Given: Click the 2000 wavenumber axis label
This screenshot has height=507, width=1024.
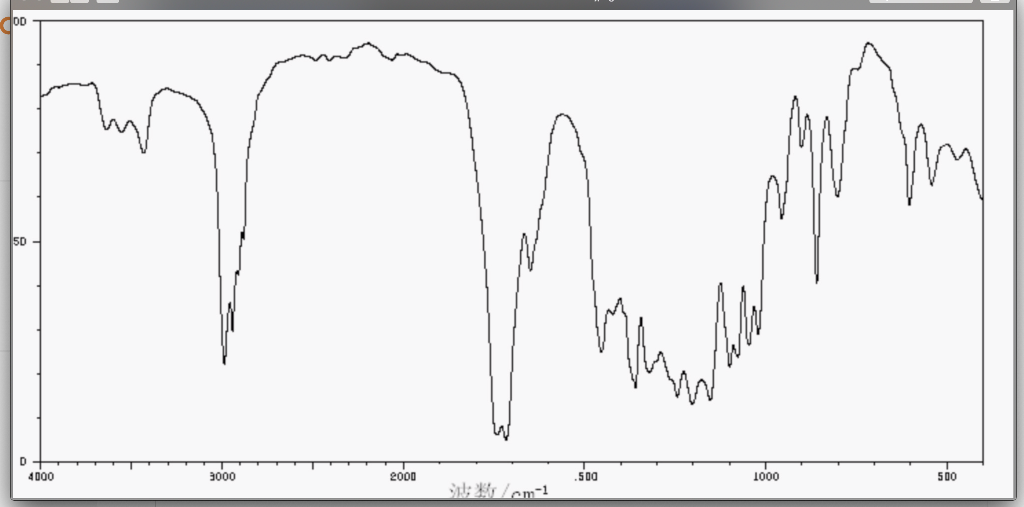Looking at the screenshot, I should coord(403,476).
